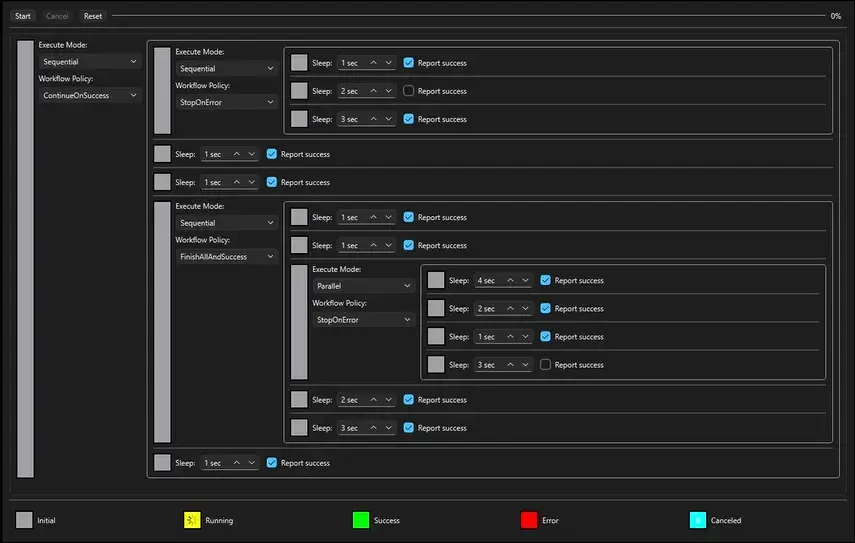This screenshot has height=543, width=855.
Task: Click the yellow Running status icon in legend
Action: coord(193,520)
